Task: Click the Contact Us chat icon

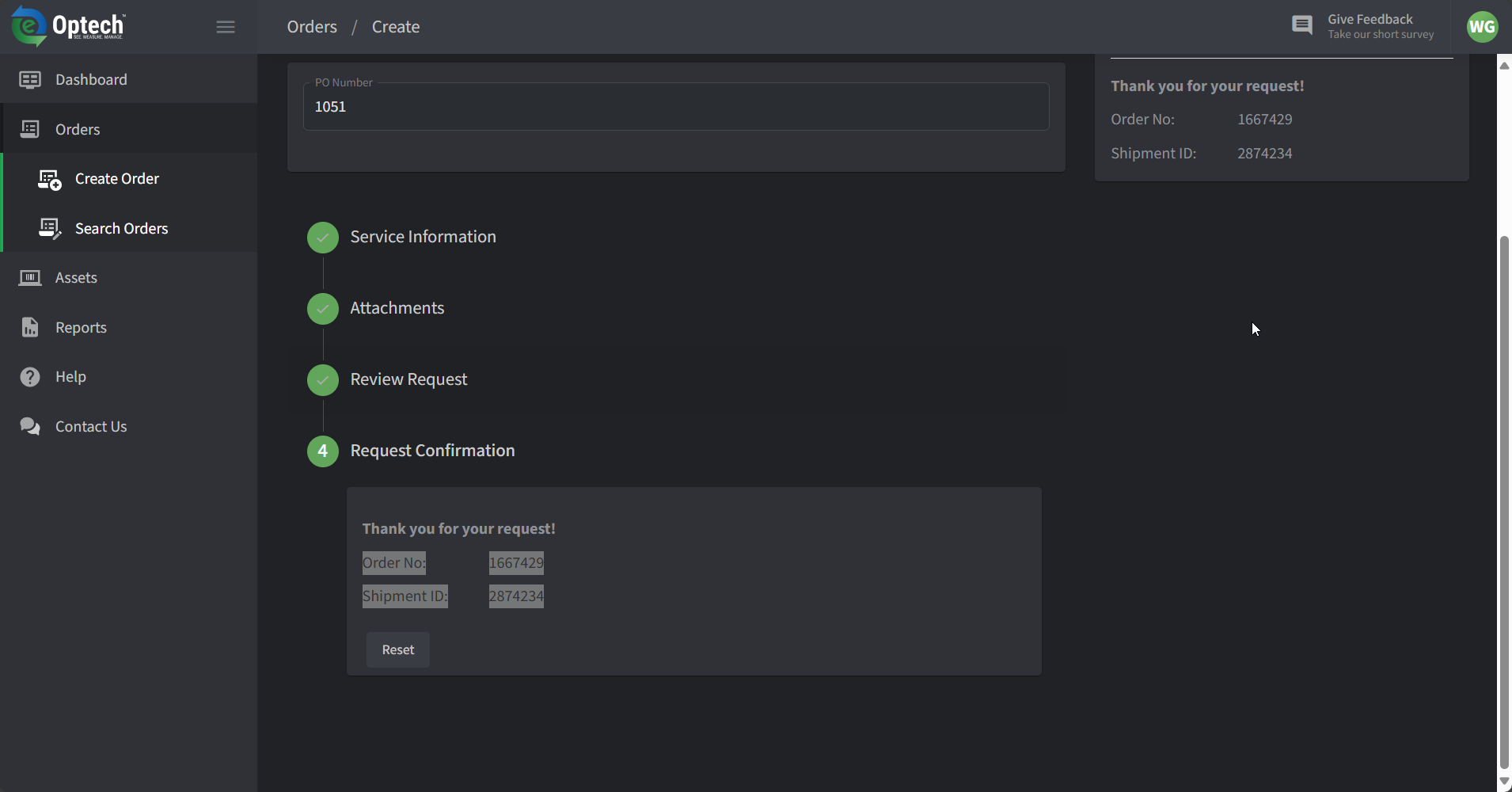Action: click(x=30, y=426)
